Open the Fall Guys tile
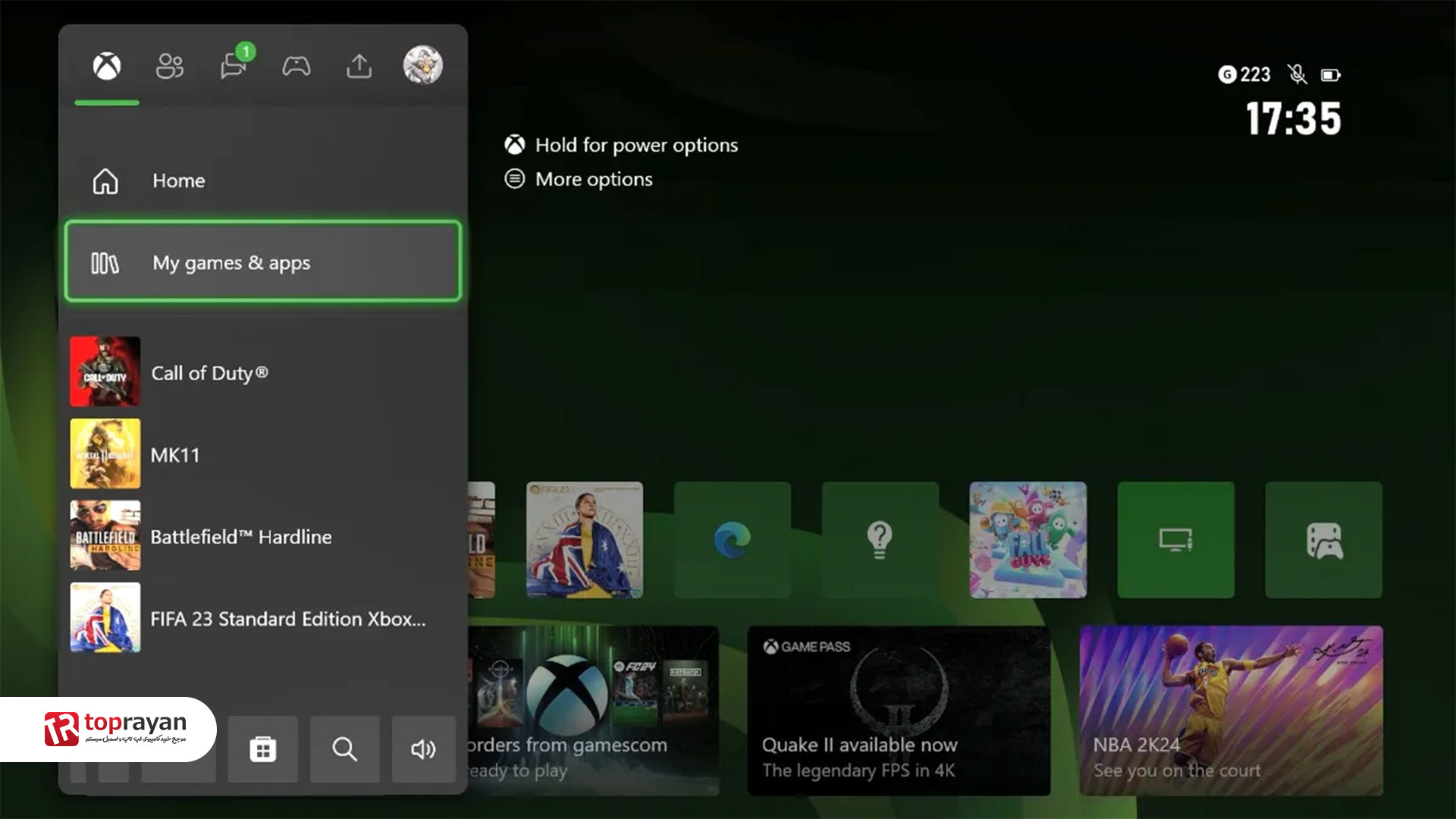The width and height of the screenshot is (1456, 819). point(1028,540)
